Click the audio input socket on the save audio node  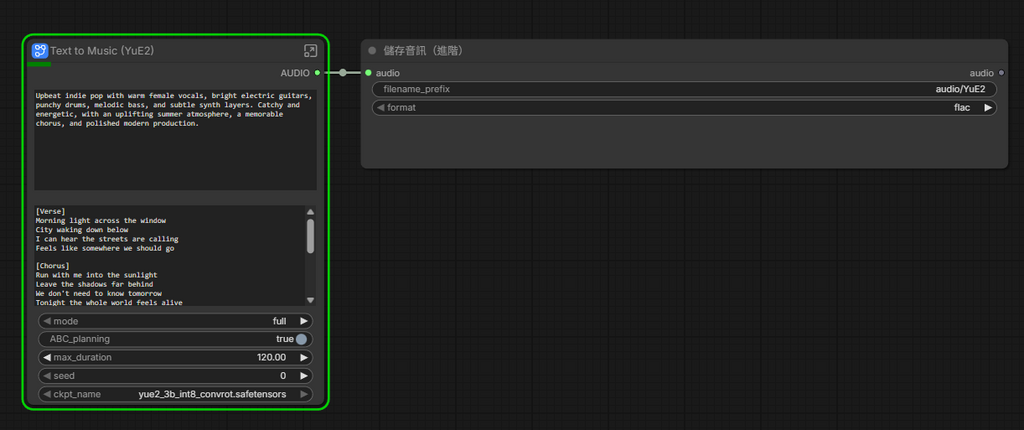point(368,73)
